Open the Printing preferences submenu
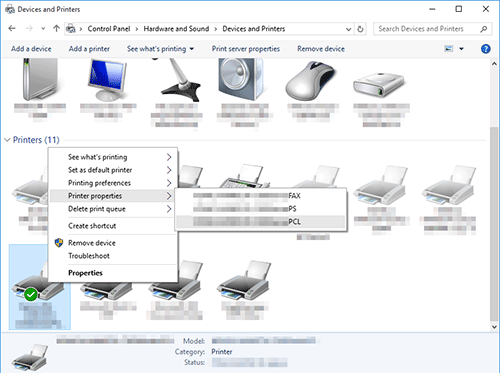 pyautogui.click(x=113, y=183)
